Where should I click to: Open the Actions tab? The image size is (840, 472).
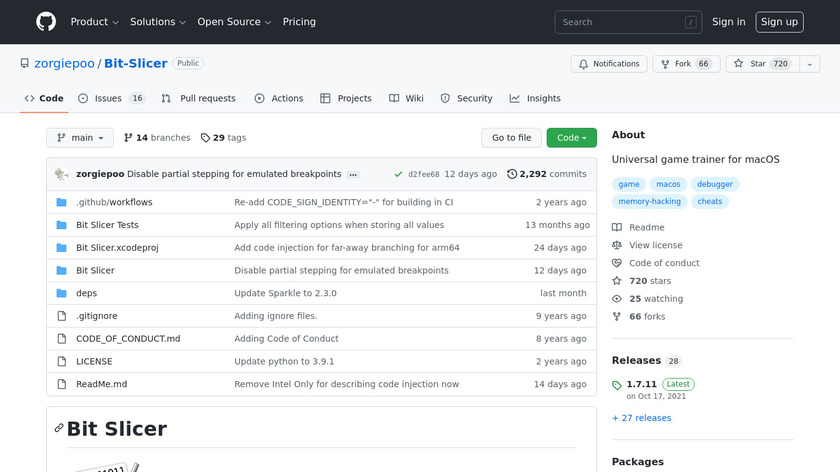pyautogui.click(x=279, y=99)
